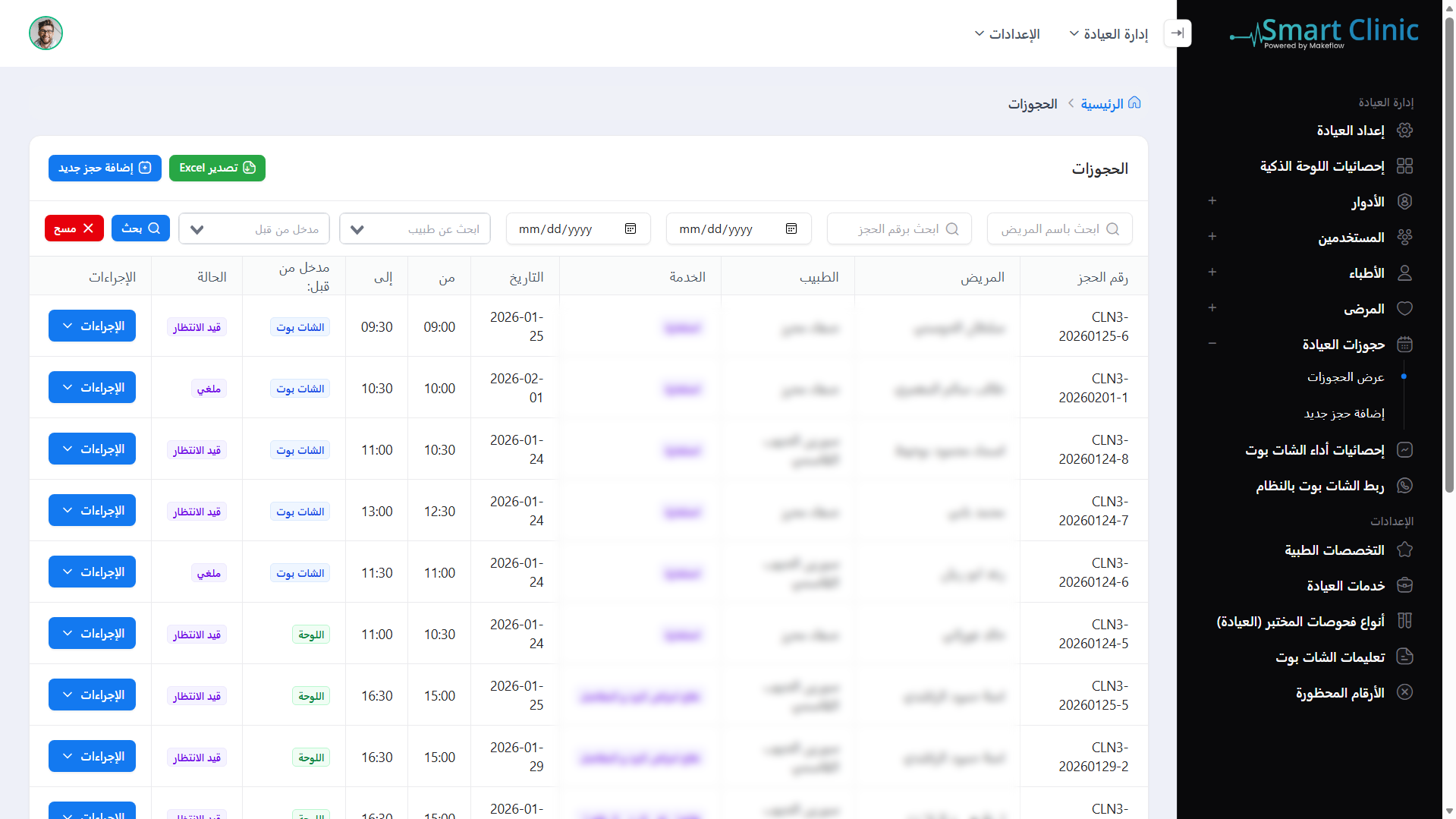Click قيد الانتظار badge for CLN3-20260124-7
This screenshot has height=819, width=1456.
point(197,512)
